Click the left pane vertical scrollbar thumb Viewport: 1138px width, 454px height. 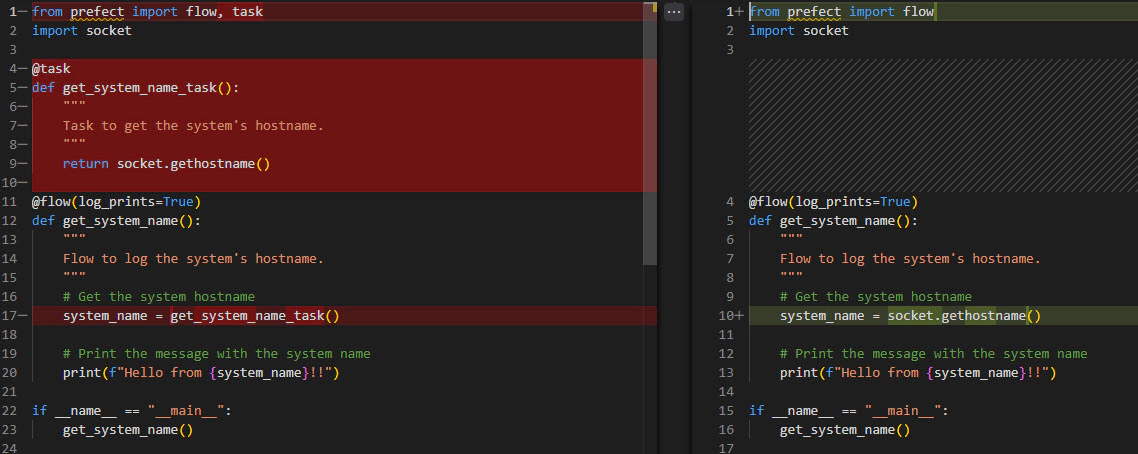650,134
